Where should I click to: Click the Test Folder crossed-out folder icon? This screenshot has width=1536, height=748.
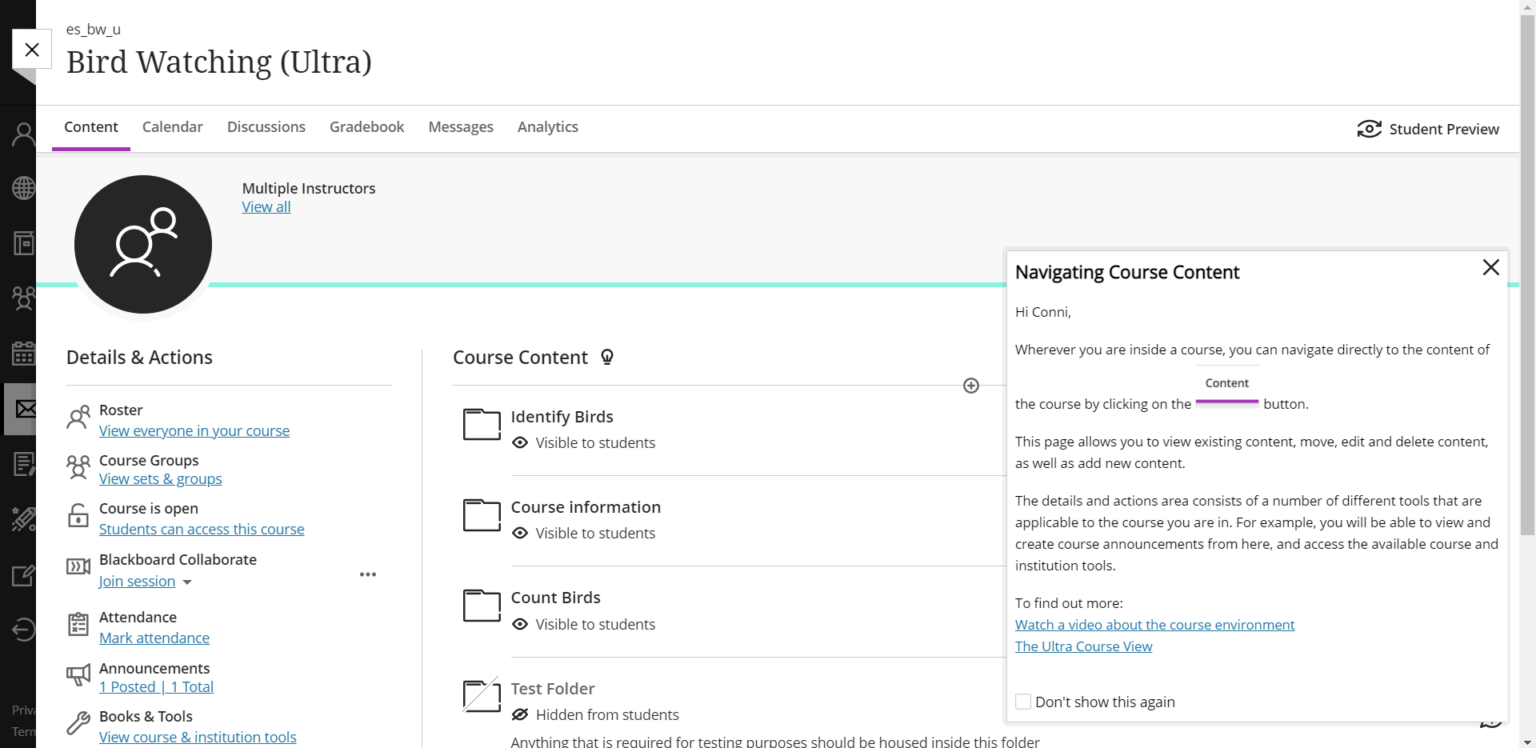coord(481,695)
